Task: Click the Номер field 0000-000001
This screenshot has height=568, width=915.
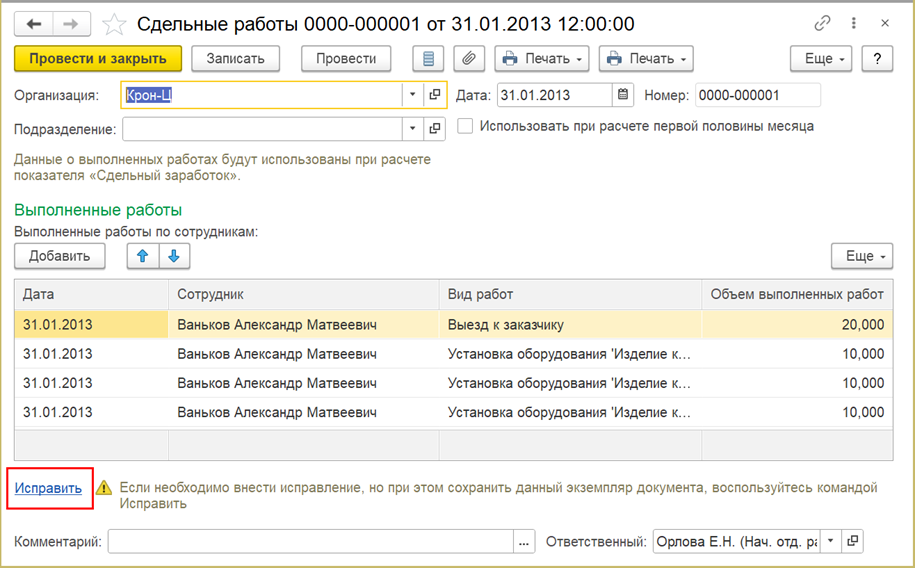Action: tap(757, 95)
